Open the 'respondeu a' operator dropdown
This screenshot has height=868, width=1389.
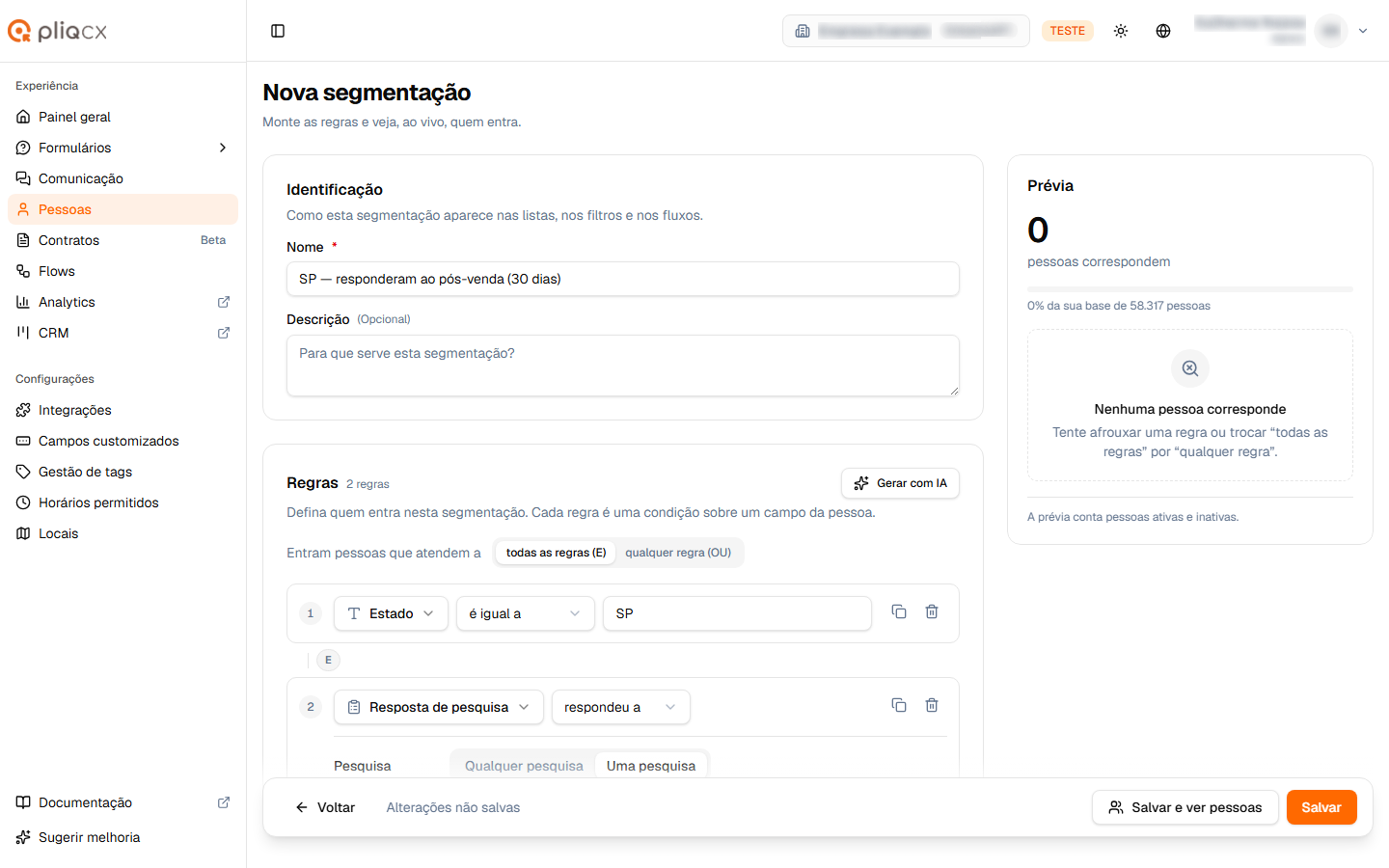(x=620, y=707)
